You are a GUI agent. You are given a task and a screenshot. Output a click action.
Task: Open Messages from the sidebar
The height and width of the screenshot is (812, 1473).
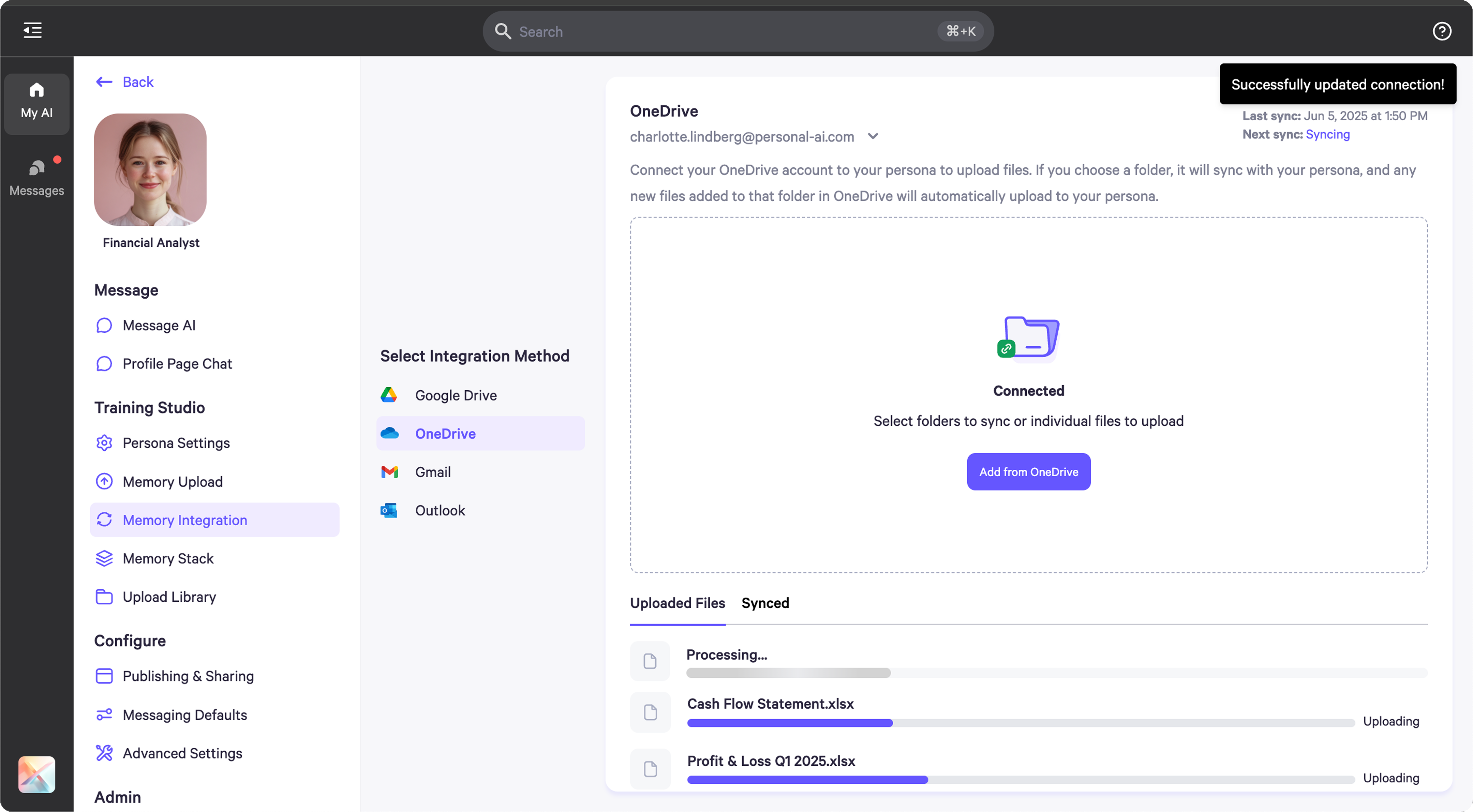point(36,176)
